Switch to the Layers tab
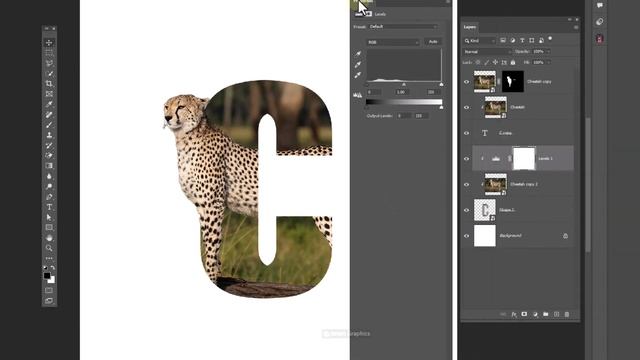 click(470, 27)
